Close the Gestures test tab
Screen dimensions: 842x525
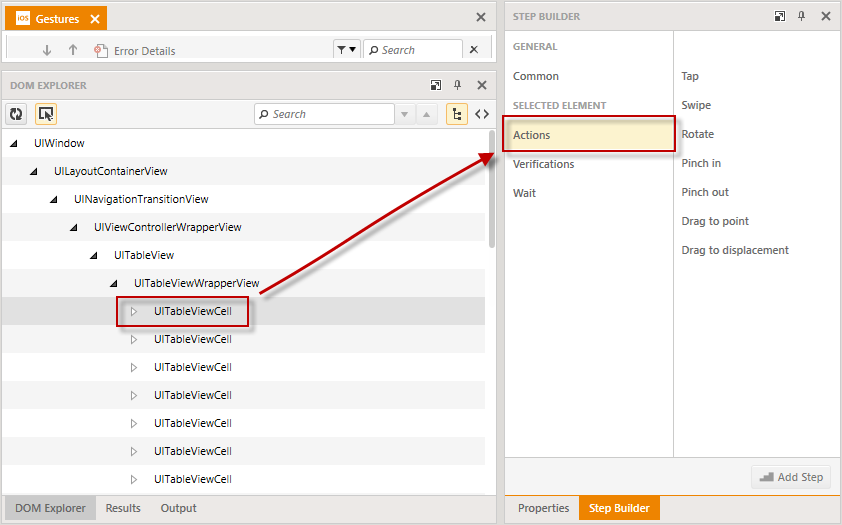tap(95, 19)
